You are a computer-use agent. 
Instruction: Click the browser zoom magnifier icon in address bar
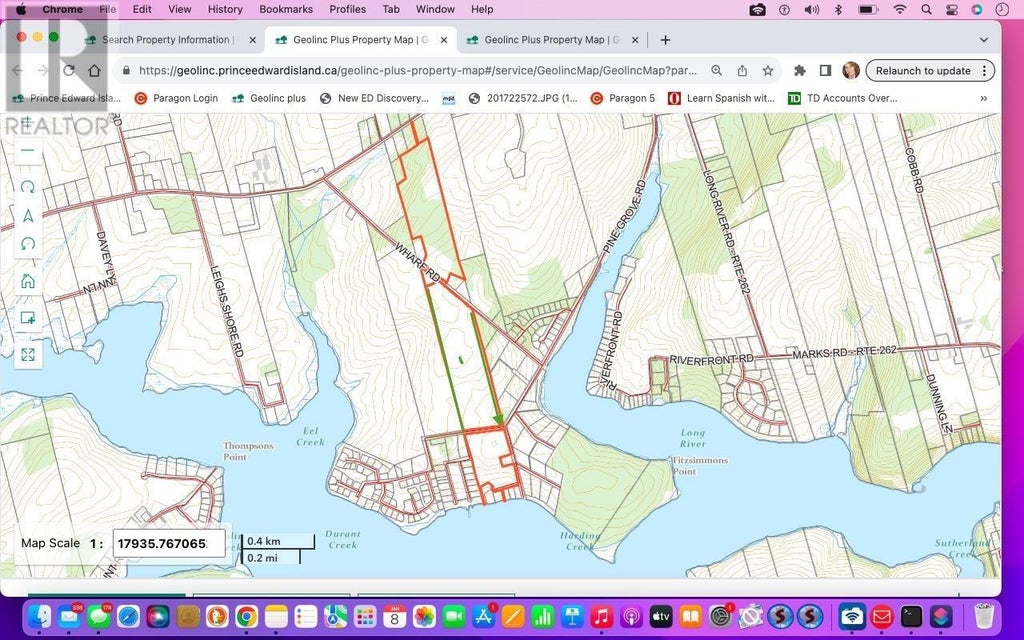[x=716, y=71]
